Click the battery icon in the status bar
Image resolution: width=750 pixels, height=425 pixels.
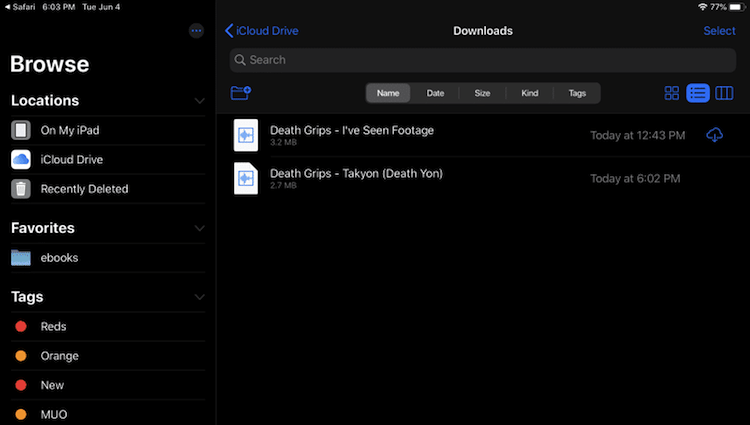[x=737, y=7]
